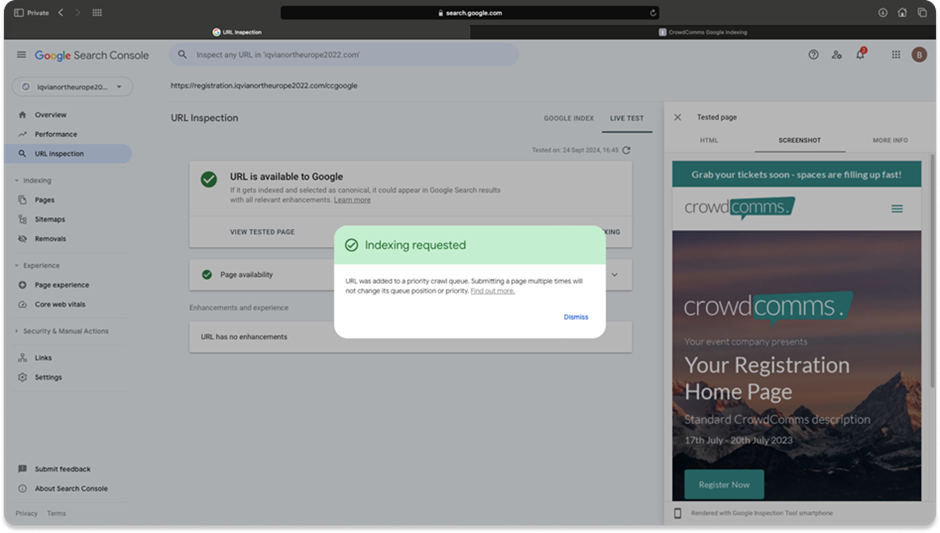Refresh the live test date icon
This screenshot has width=940, height=533.
(x=626, y=150)
